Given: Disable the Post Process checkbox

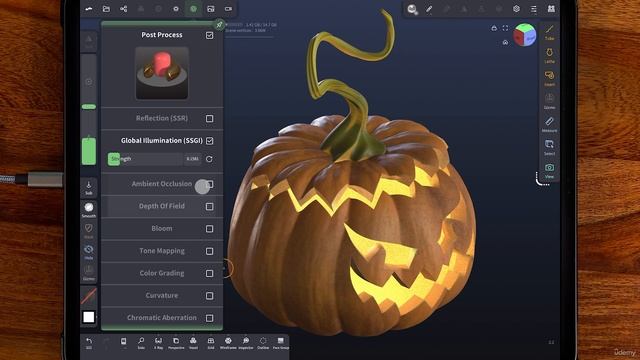Looking at the screenshot, I should coord(209,35).
